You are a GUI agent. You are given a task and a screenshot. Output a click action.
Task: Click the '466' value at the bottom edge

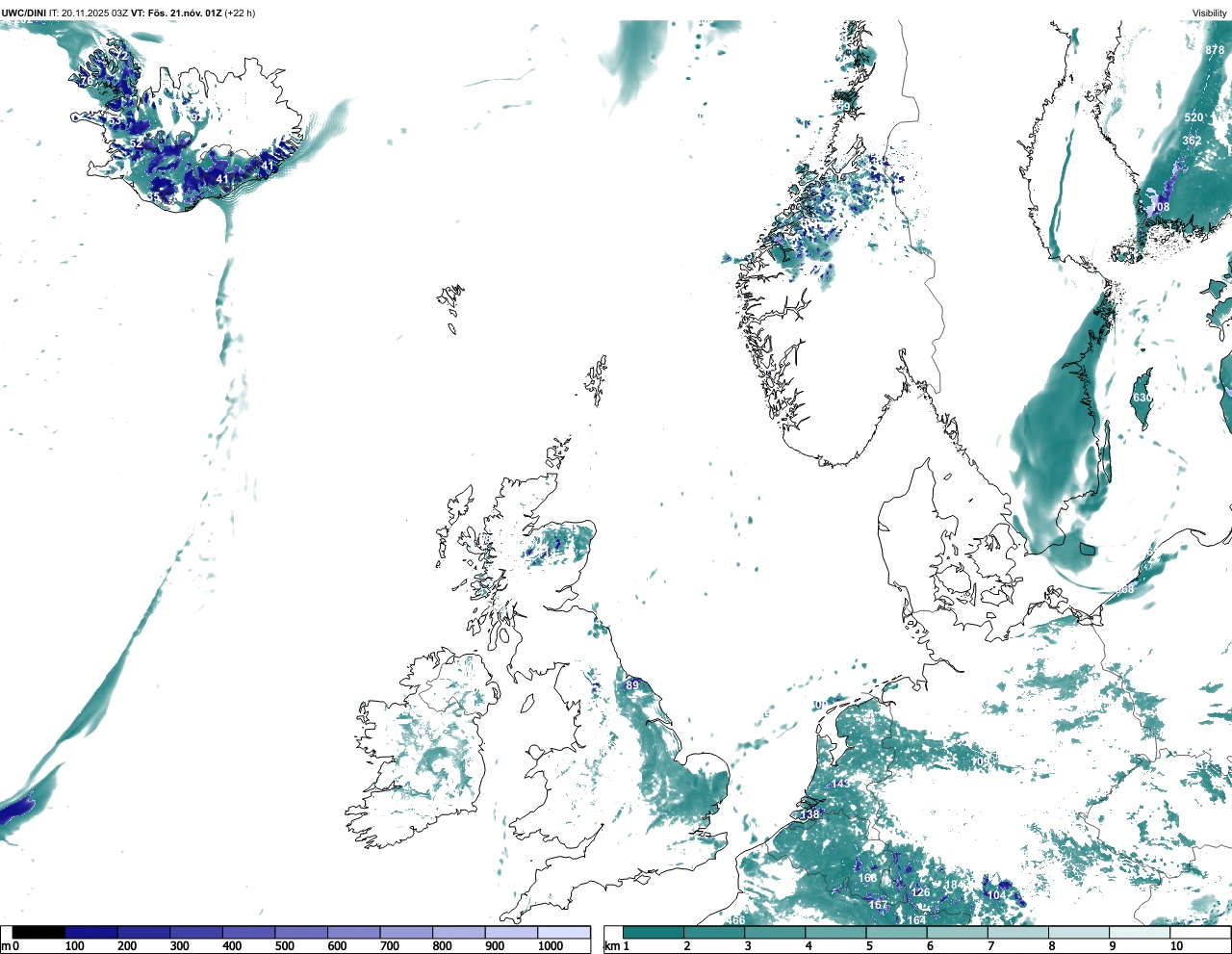(x=735, y=920)
